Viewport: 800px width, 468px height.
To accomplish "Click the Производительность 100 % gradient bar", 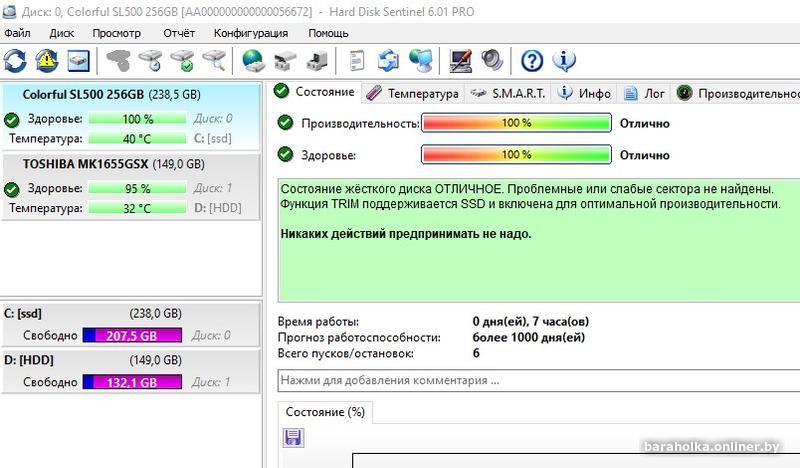I will click(x=516, y=123).
